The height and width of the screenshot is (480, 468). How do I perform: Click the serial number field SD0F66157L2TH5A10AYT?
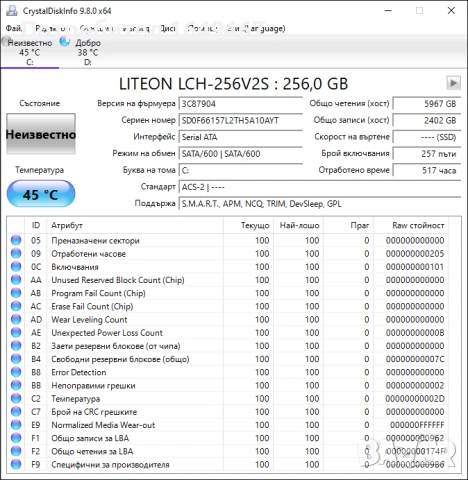241,120
